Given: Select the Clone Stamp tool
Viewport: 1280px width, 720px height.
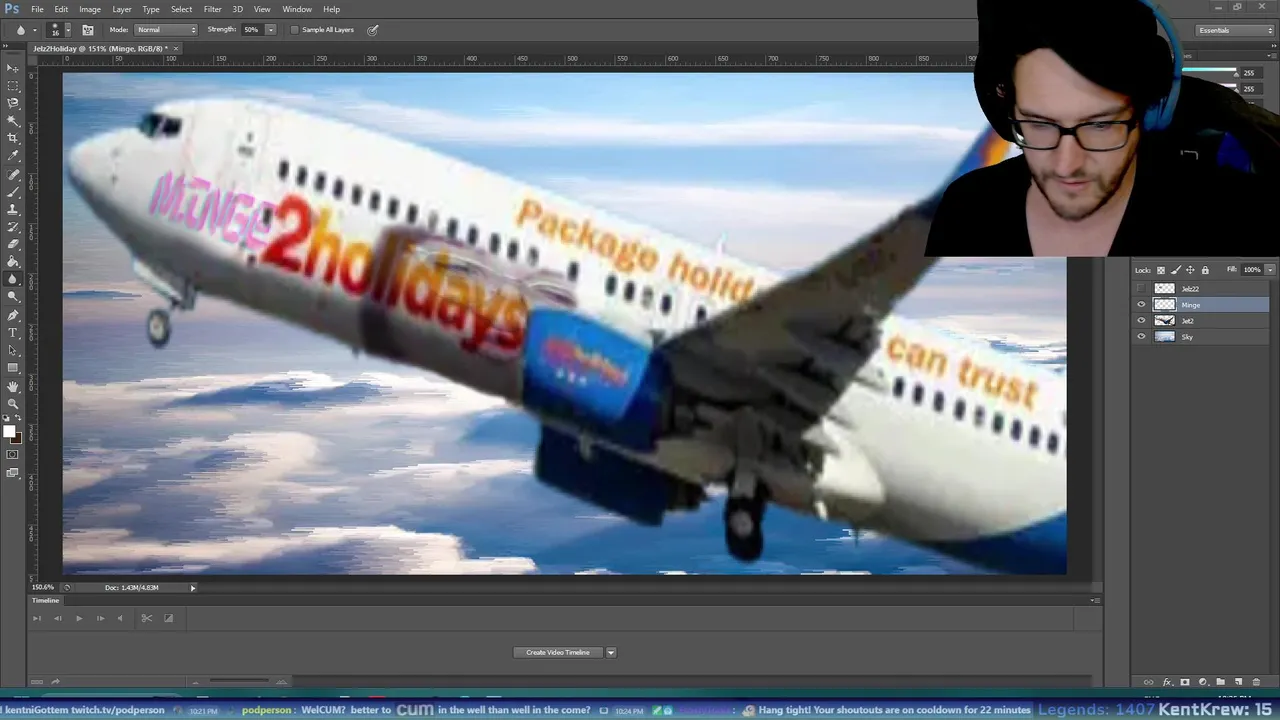Looking at the screenshot, I should 13,209.
